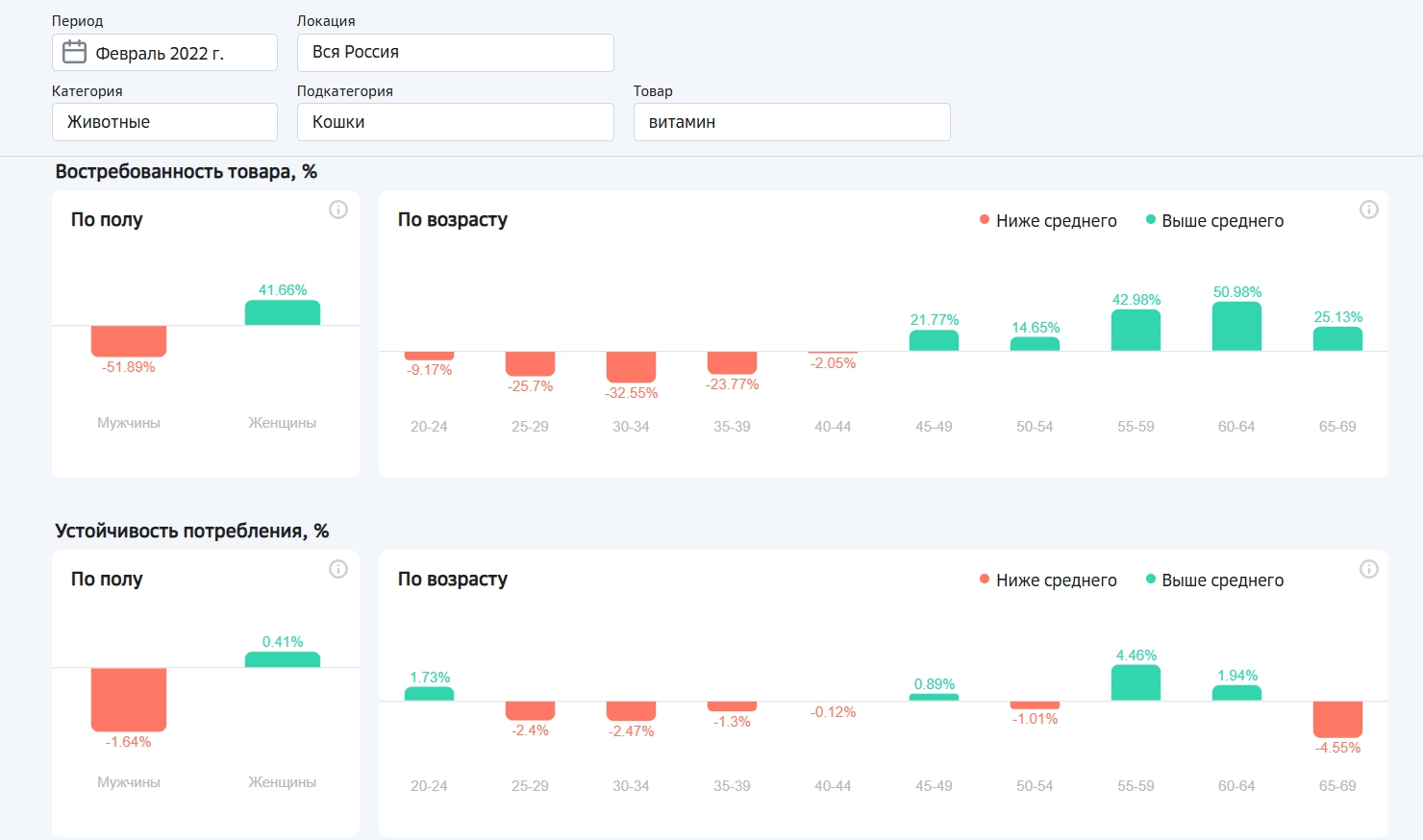
Task: Toggle 'Ниже среднего' legend in stability age chart
Action: [1048, 581]
